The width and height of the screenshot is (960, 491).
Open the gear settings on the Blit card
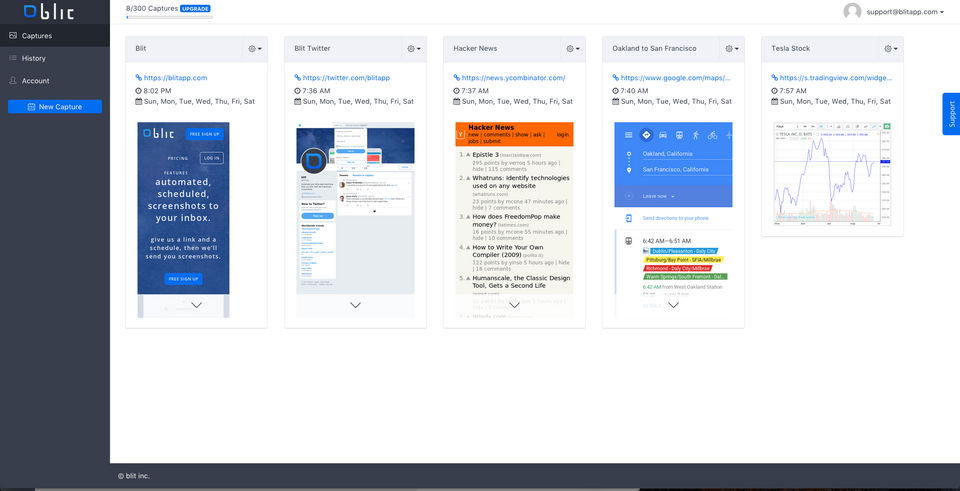pyautogui.click(x=255, y=49)
